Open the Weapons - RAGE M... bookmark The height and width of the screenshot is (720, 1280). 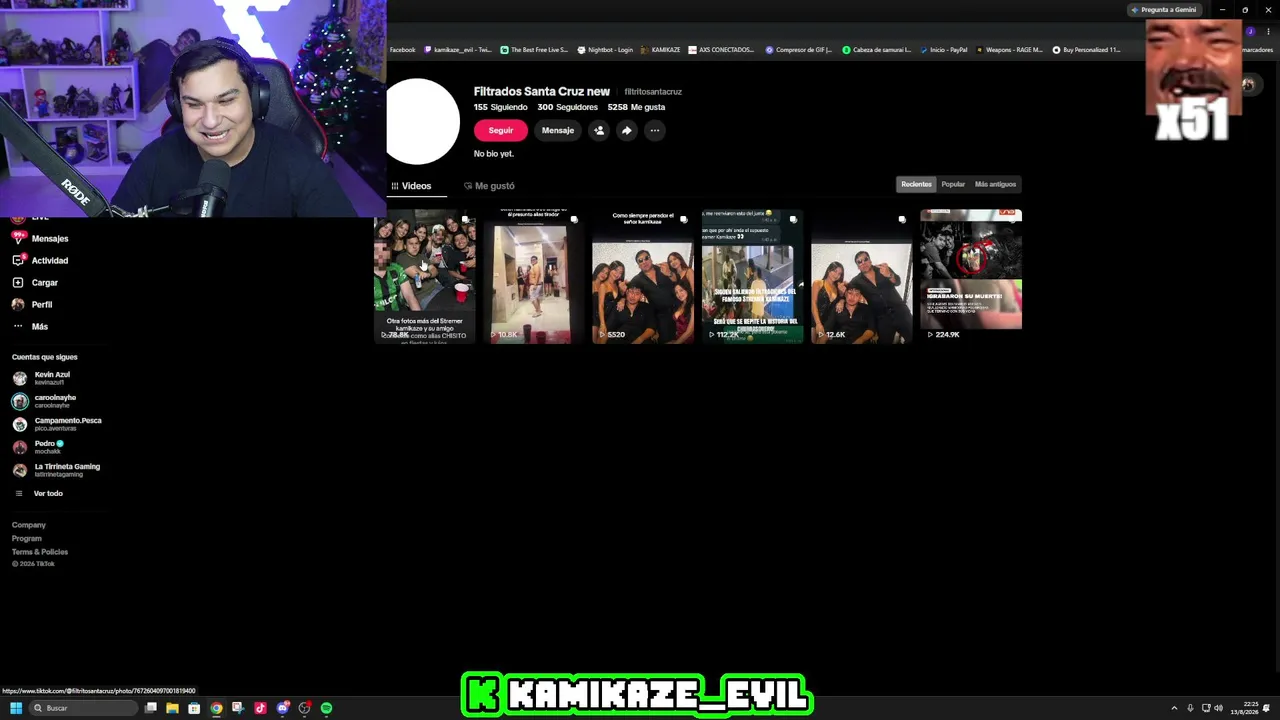pyautogui.click(x=1009, y=50)
